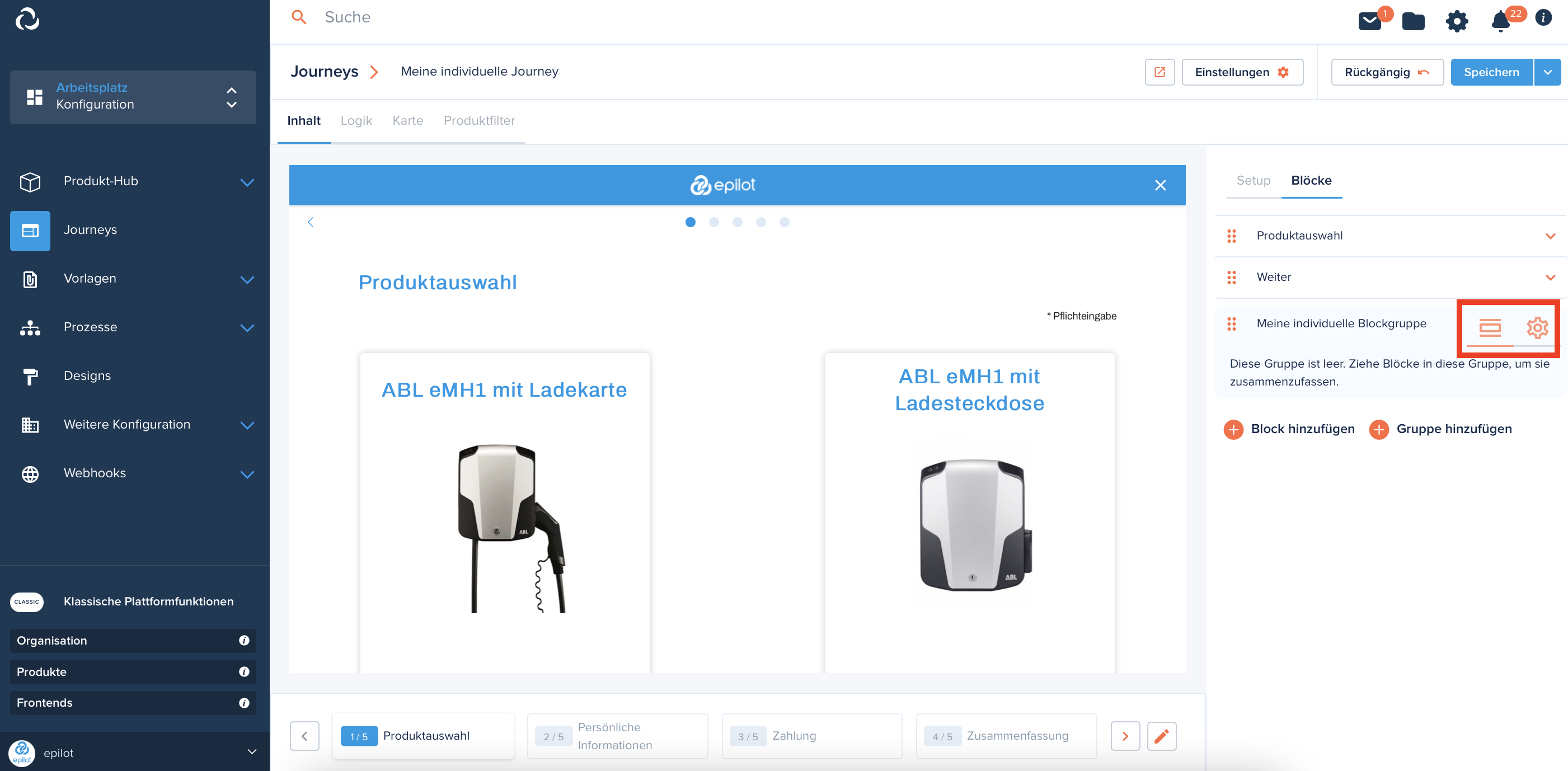The image size is (1568, 771).
Task: Click info icon next to Organisation
Action: pyautogui.click(x=244, y=640)
